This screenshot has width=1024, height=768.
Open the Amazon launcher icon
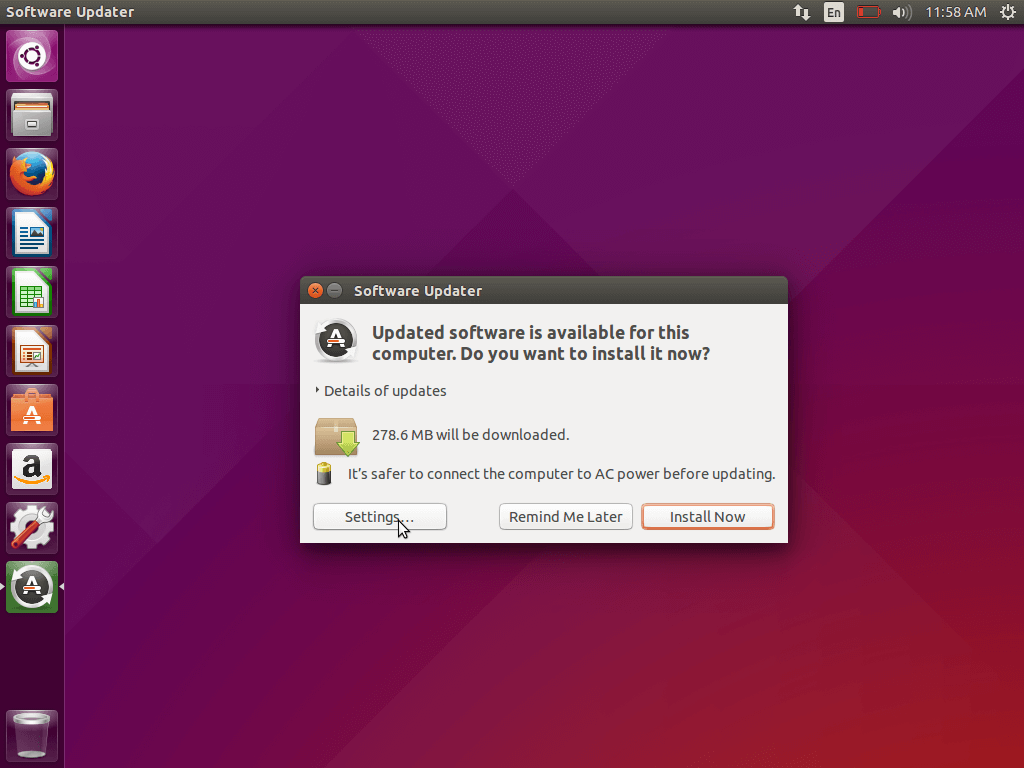click(32, 469)
